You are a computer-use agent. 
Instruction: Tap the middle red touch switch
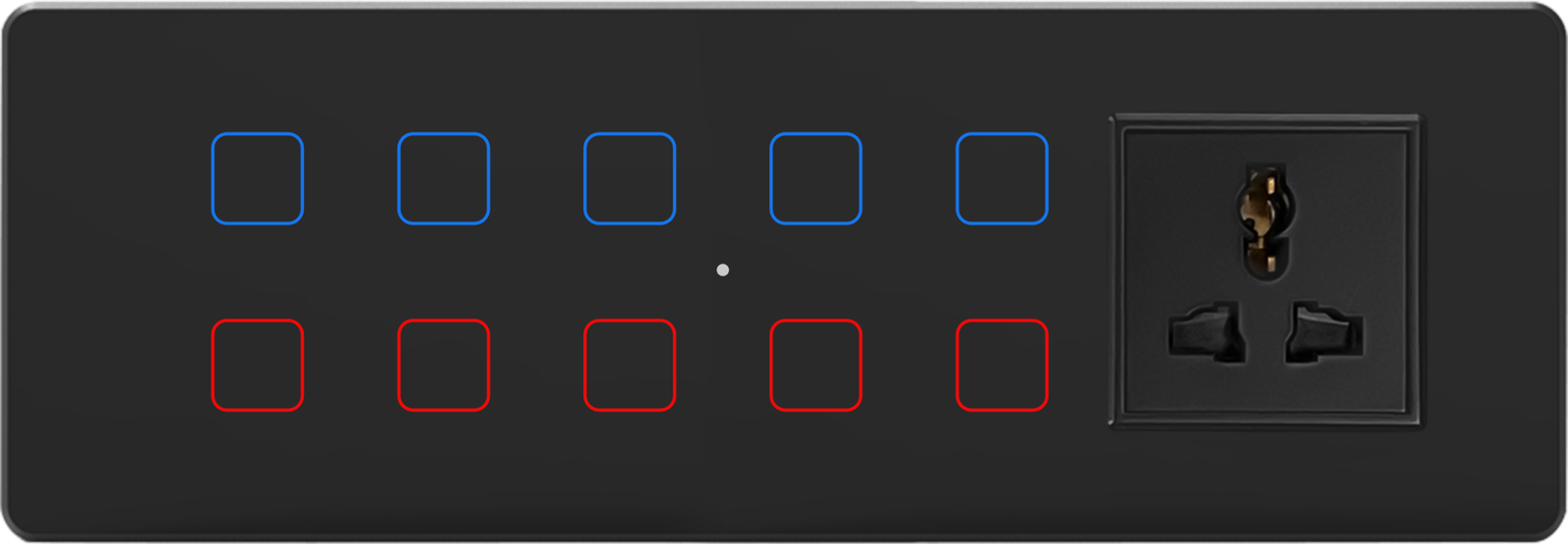click(629, 365)
